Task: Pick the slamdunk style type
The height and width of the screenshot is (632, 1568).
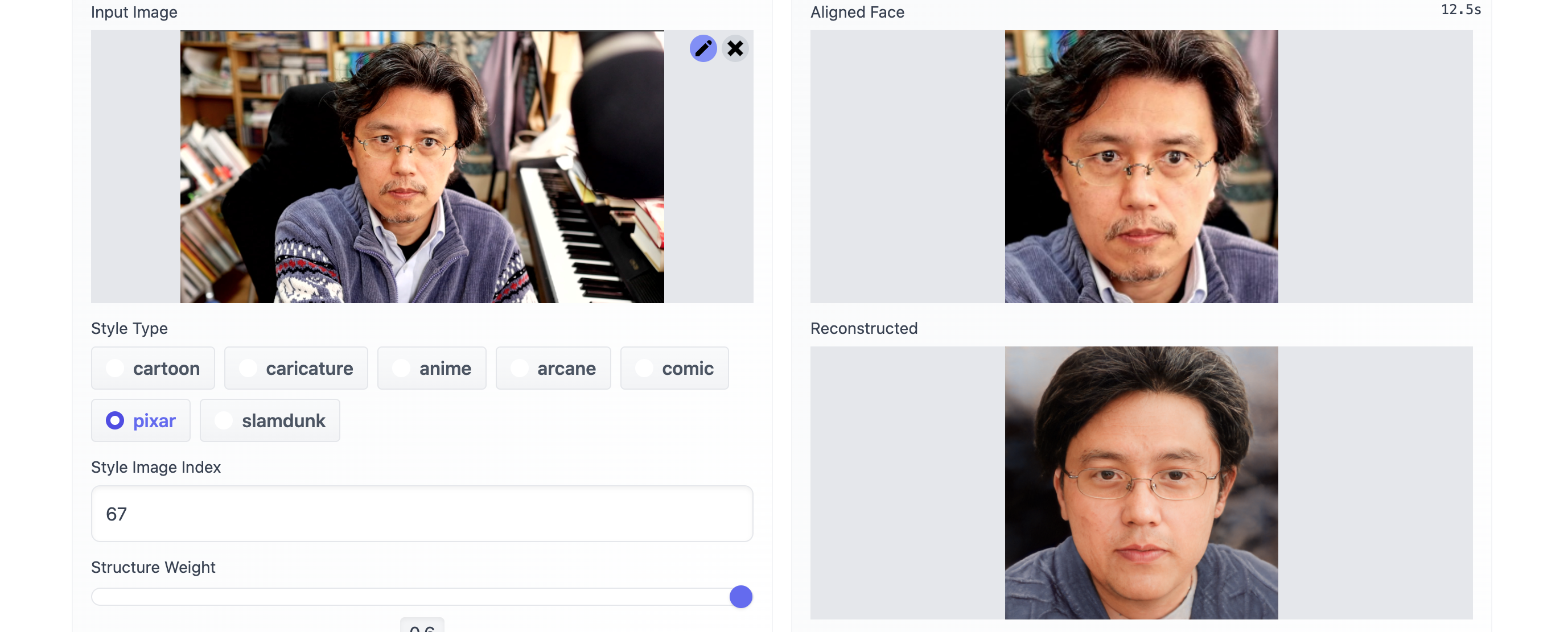Action: pyautogui.click(x=270, y=420)
